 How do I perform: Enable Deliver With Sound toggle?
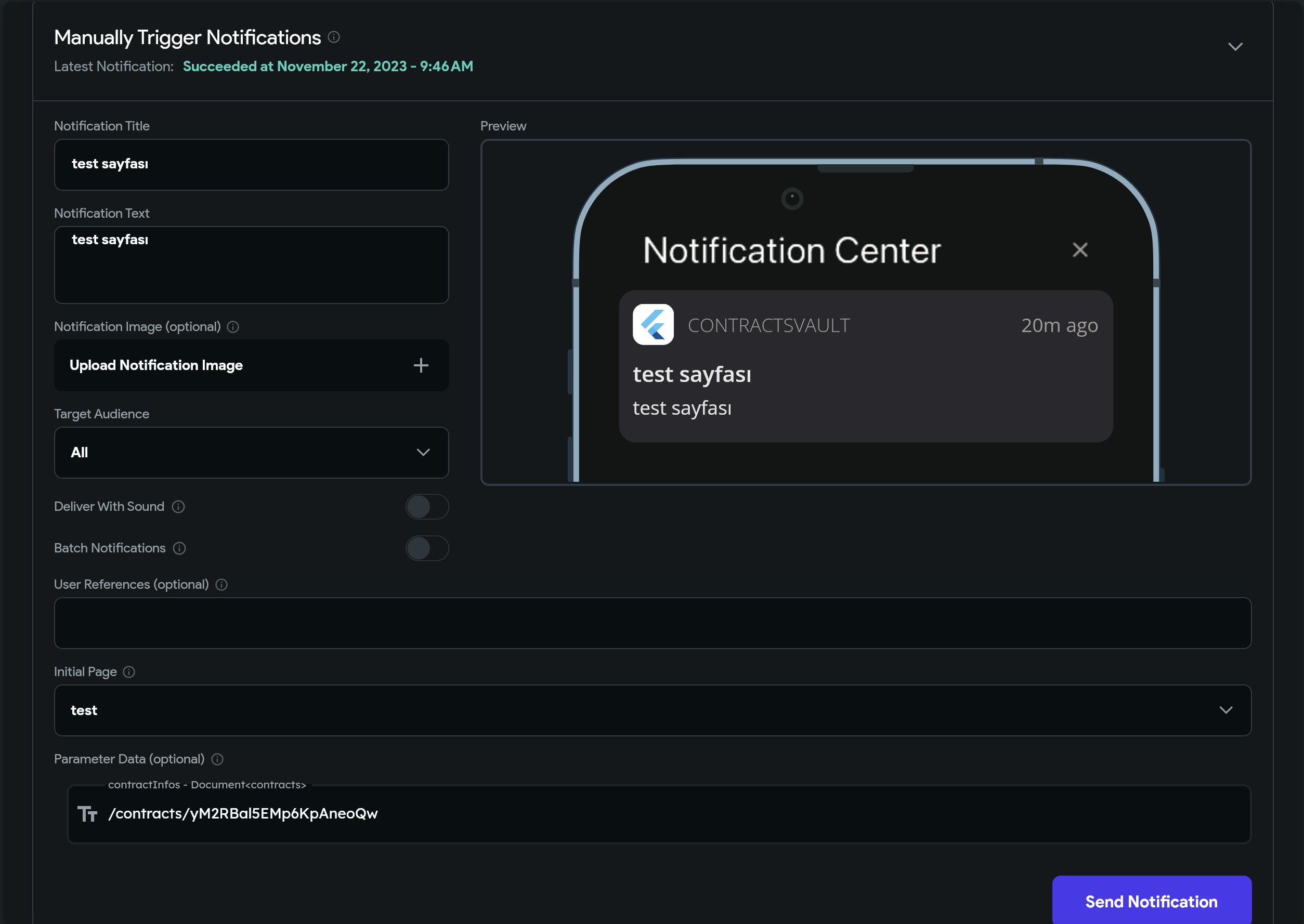coord(427,507)
